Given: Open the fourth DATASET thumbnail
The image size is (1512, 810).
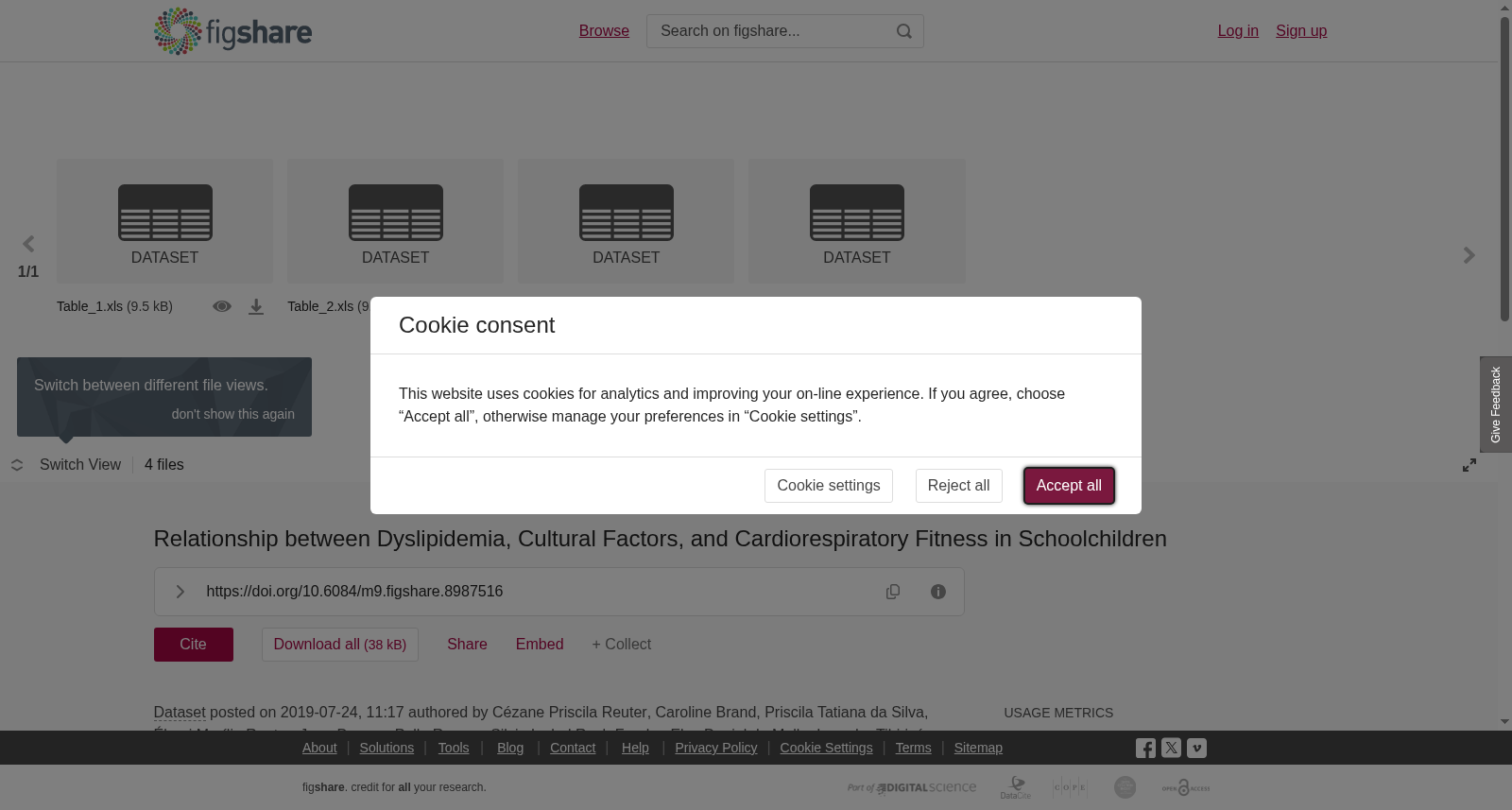Looking at the screenshot, I should [856, 221].
